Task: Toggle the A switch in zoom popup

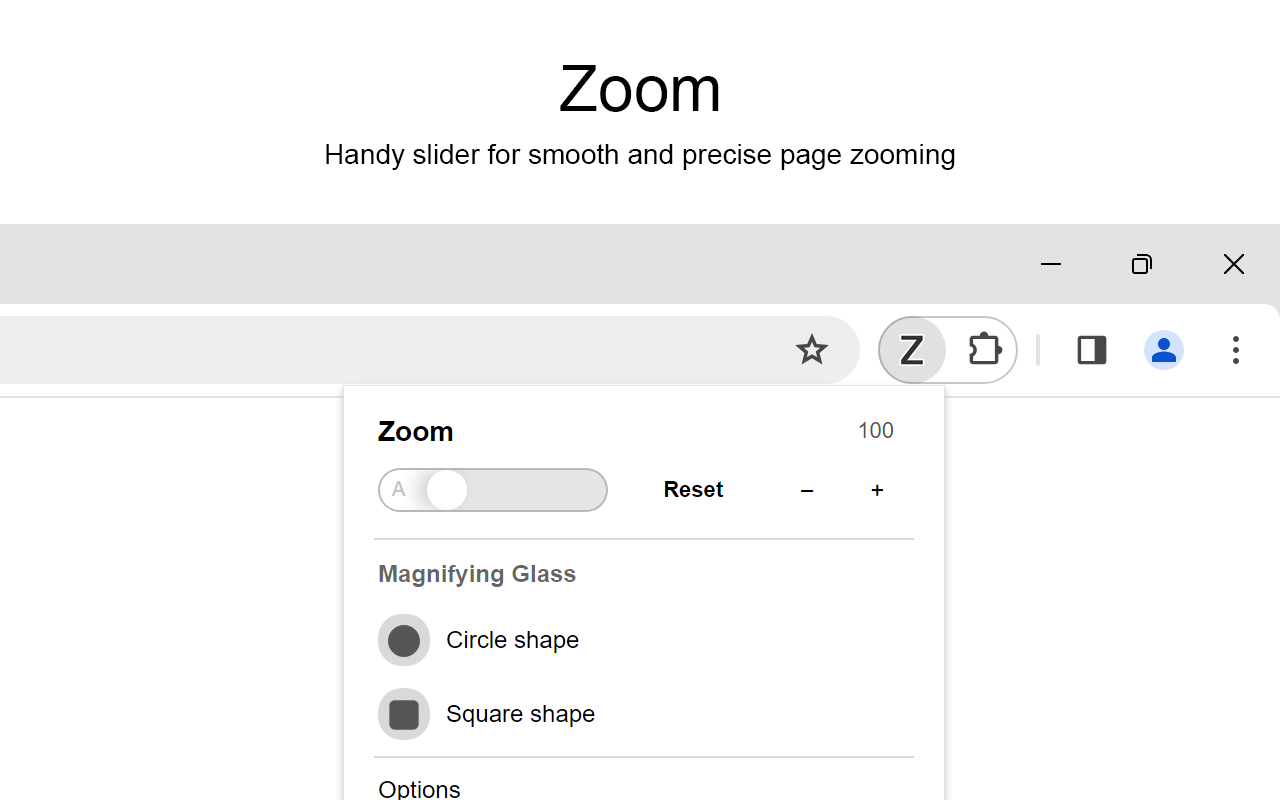Action: (447, 490)
